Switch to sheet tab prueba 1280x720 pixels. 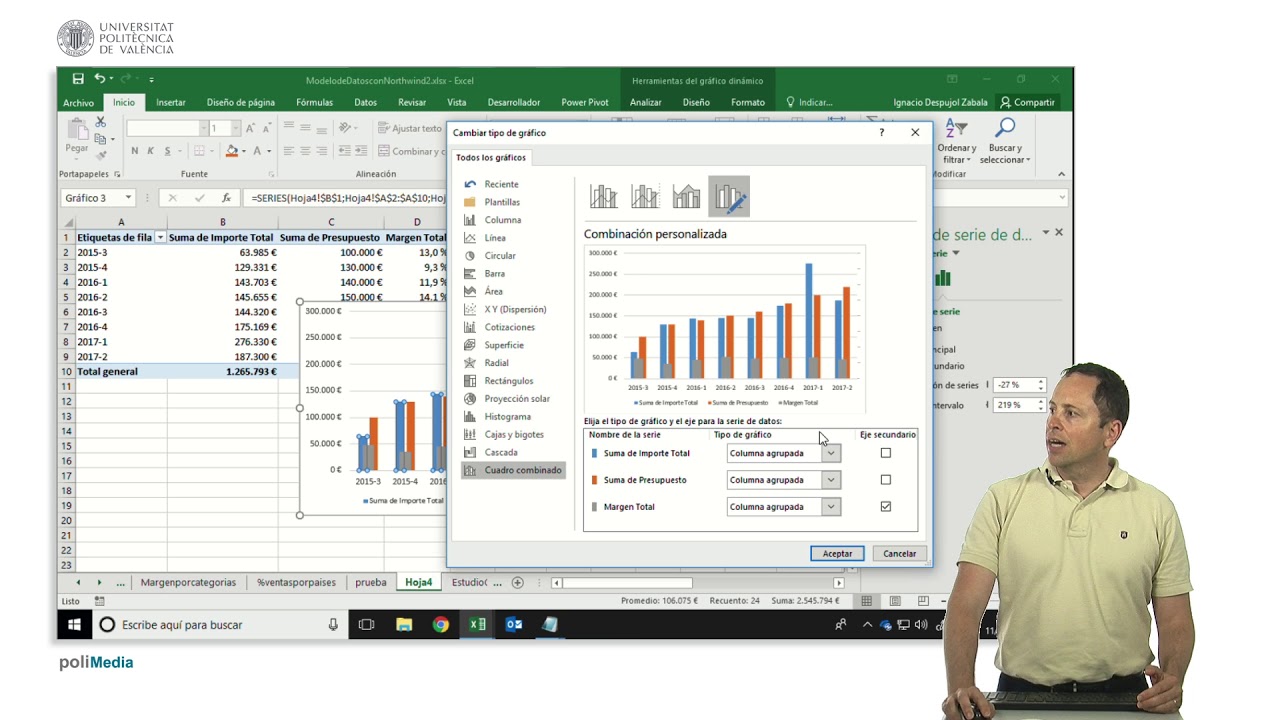(x=370, y=582)
